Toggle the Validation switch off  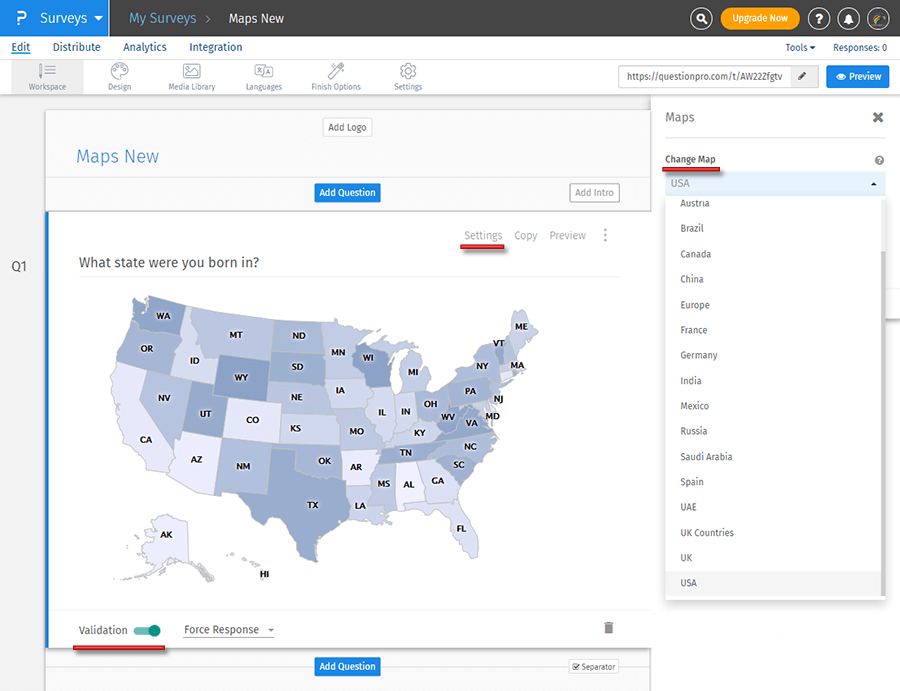pos(147,630)
